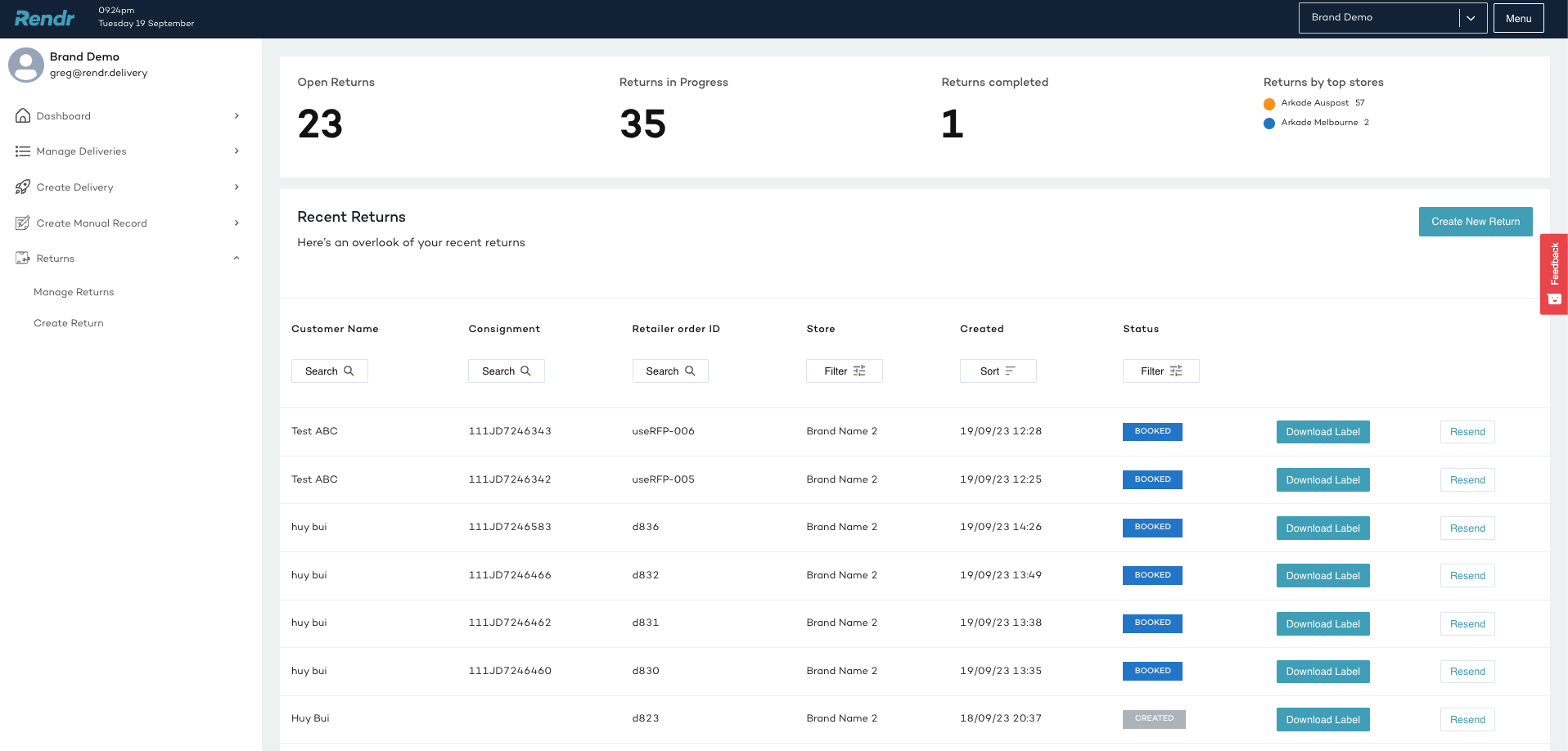Open Manage Deliveries in sidebar
This screenshot has height=751, width=1568.
pyautogui.click(x=128, y=151)
